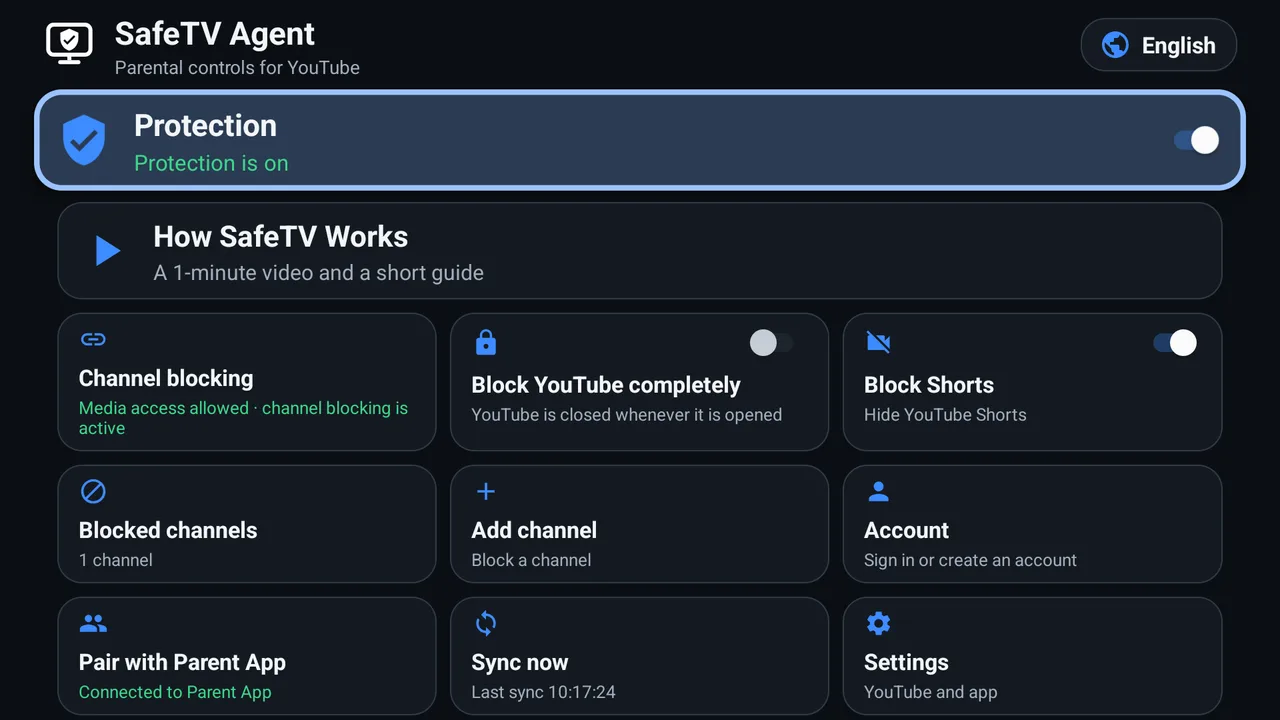Open the English language selector
This screenshot has width=1280, height=720.
1159,45
